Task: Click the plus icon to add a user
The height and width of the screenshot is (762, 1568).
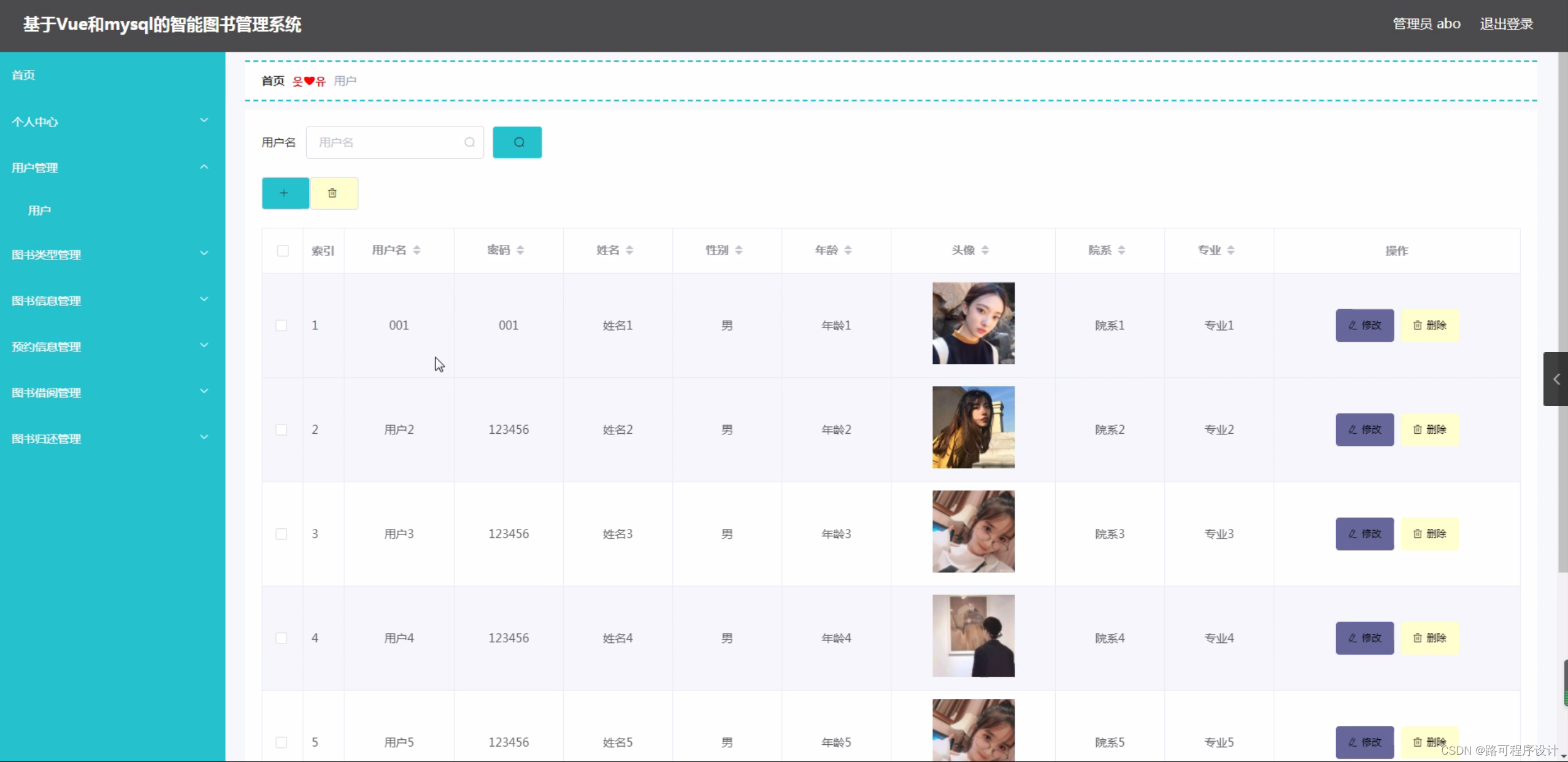Action: (284, 192)
